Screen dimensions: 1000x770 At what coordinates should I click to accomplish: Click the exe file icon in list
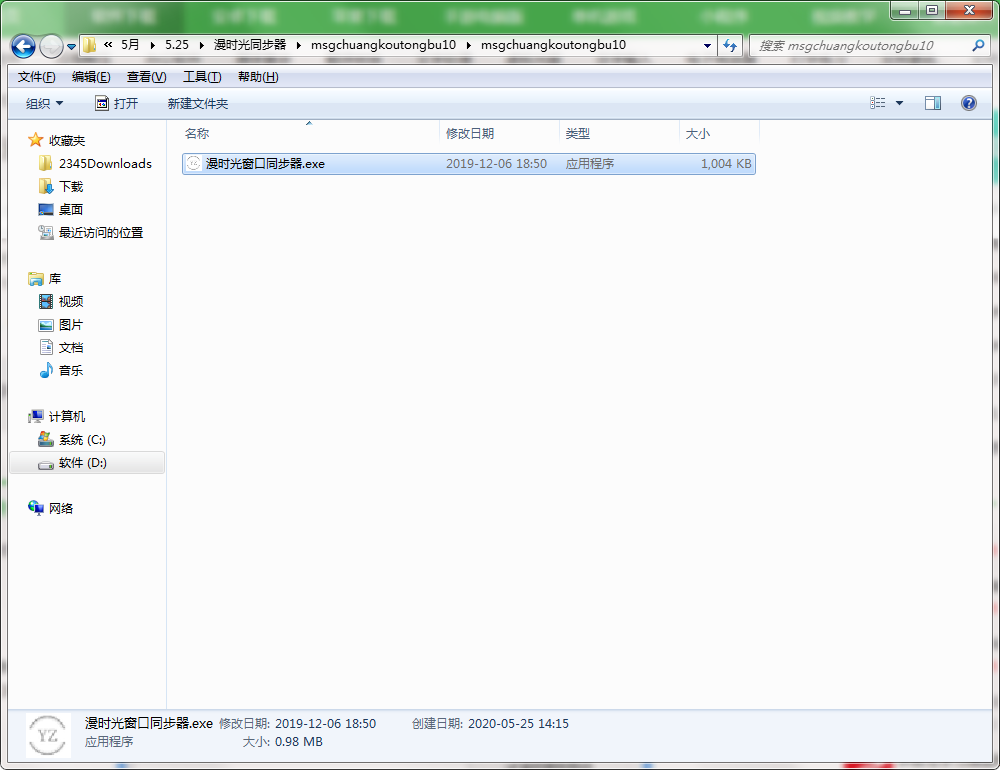[x=193, y=164]
